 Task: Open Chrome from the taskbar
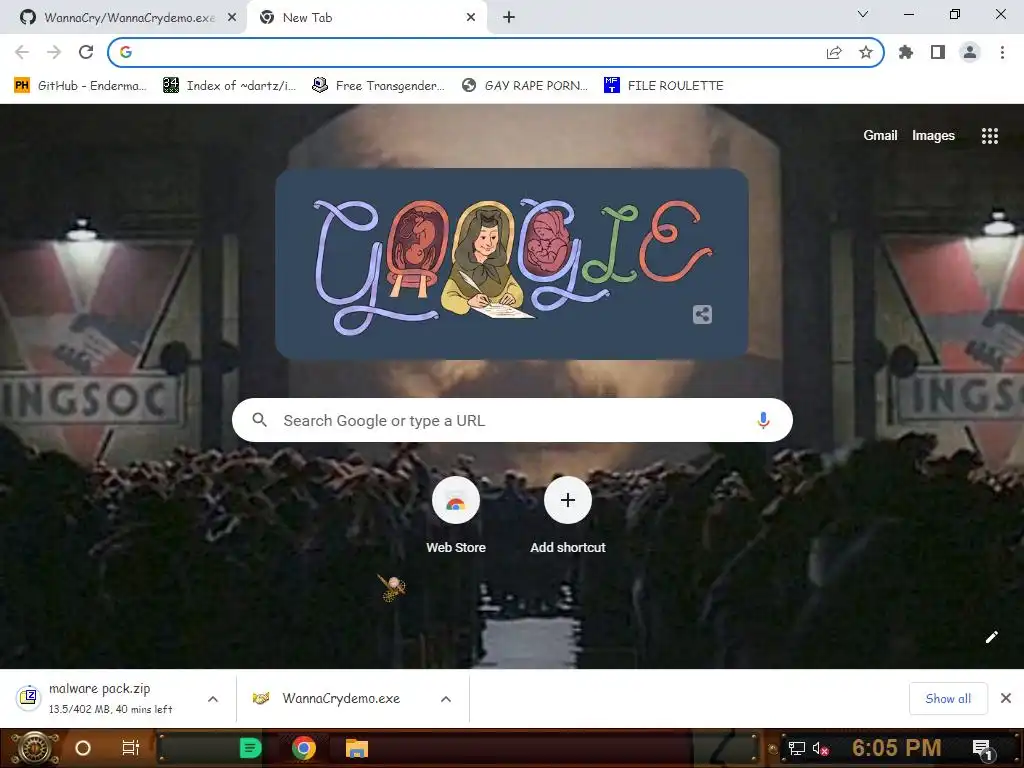point(304,748)
